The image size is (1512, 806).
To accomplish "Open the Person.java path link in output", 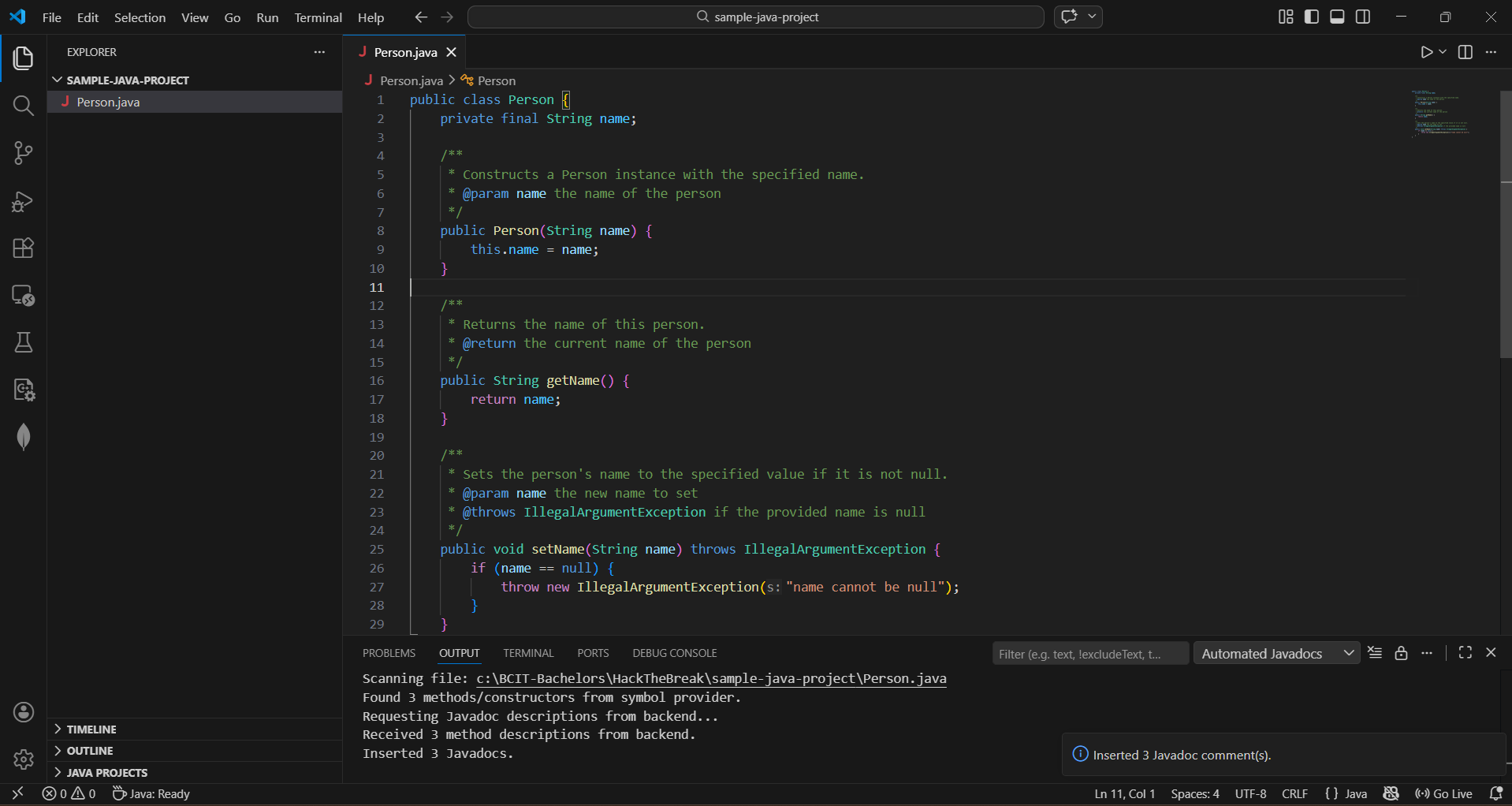I will pyautogui.click(x=710, y=678).
